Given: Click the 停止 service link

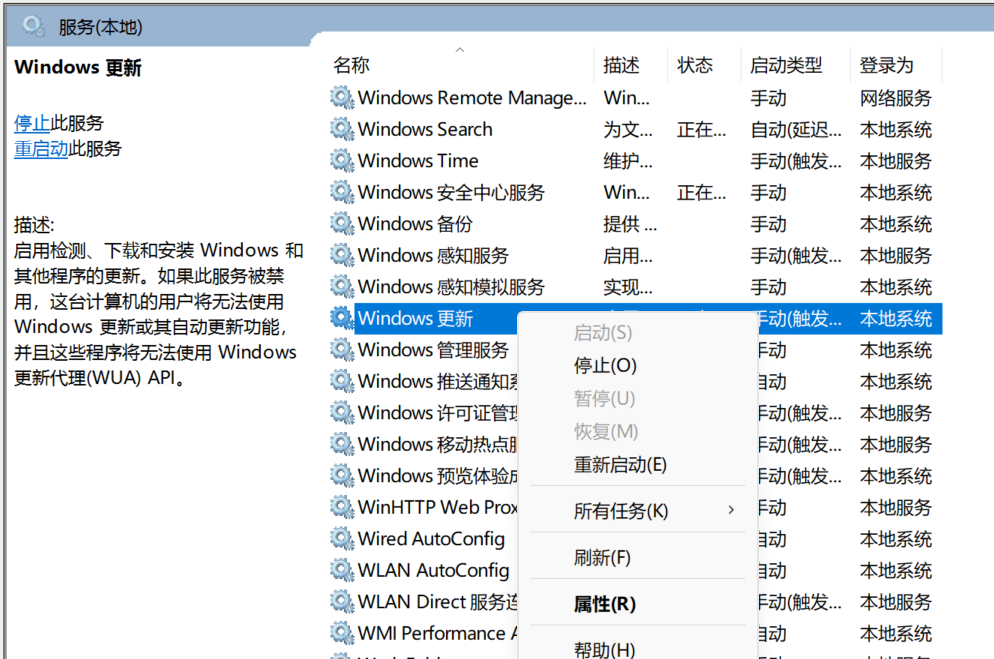Looking at the screenshot, I should point(32,123).
